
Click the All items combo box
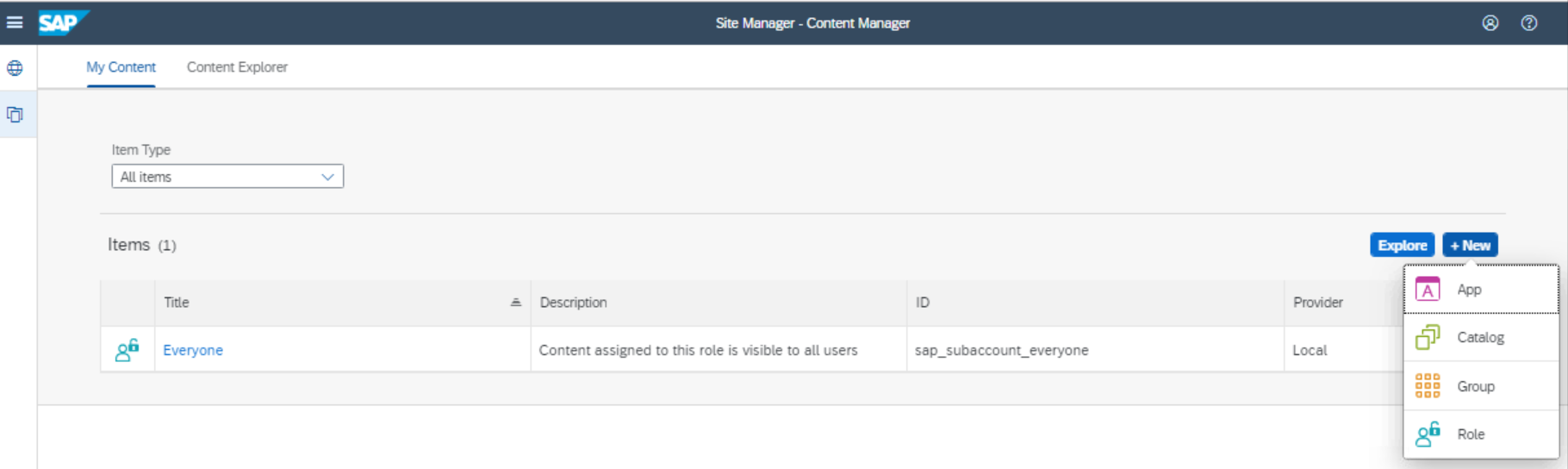tap(215, 177)
